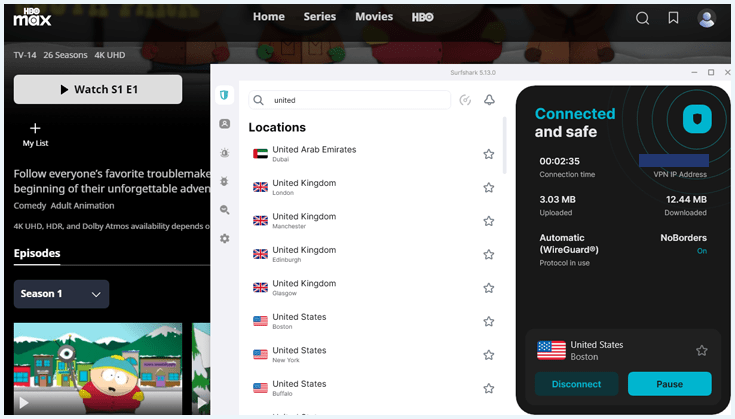
Task: Pause the VPN connection
Action: (x=669, y=384)
